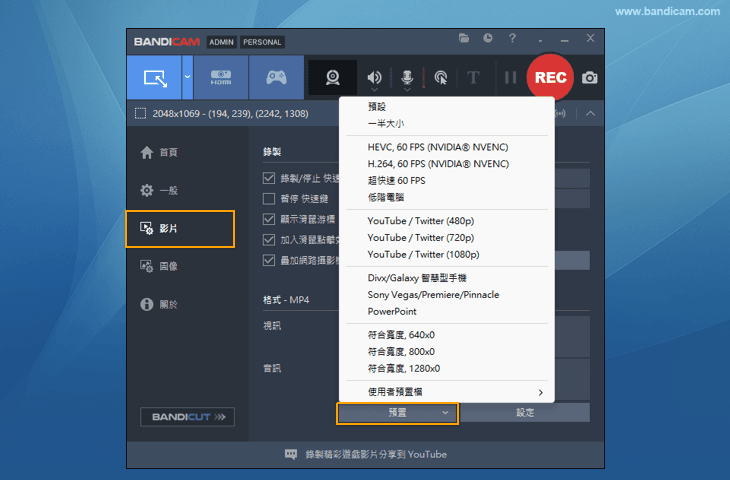Toggle the 加入滑鼠點擊效果 checkbox

269,240
